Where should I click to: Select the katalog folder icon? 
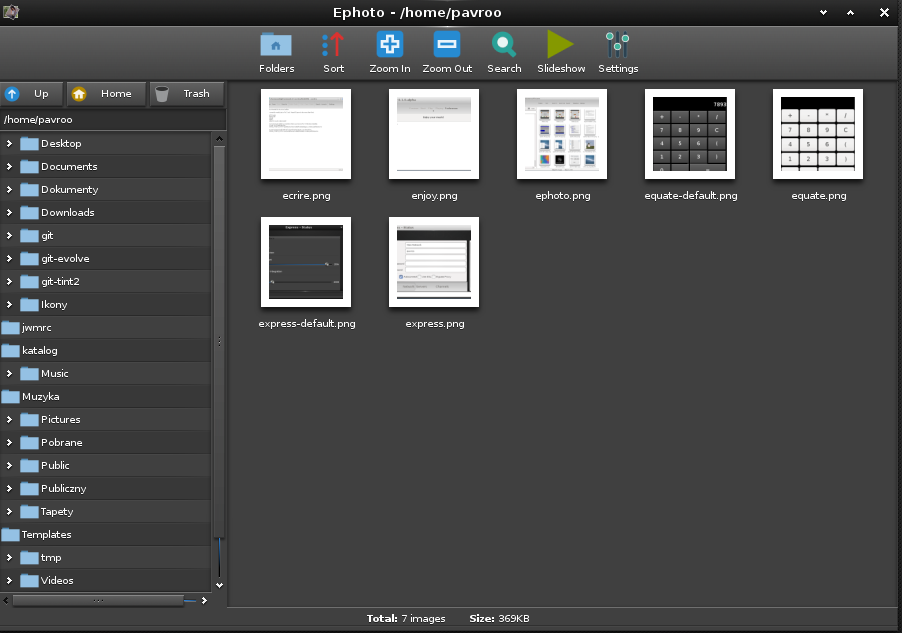pos(10,350)
